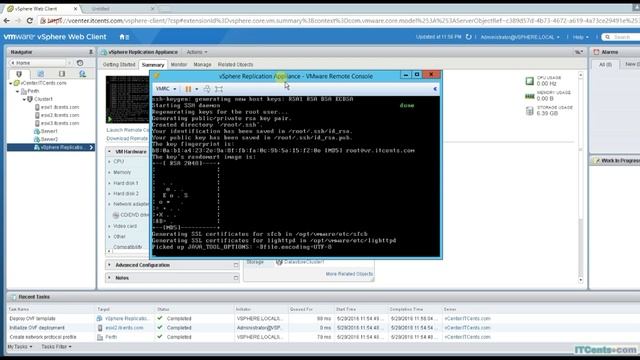Click the browser back arrow
640x360 pixels.
tap(7, 20)
